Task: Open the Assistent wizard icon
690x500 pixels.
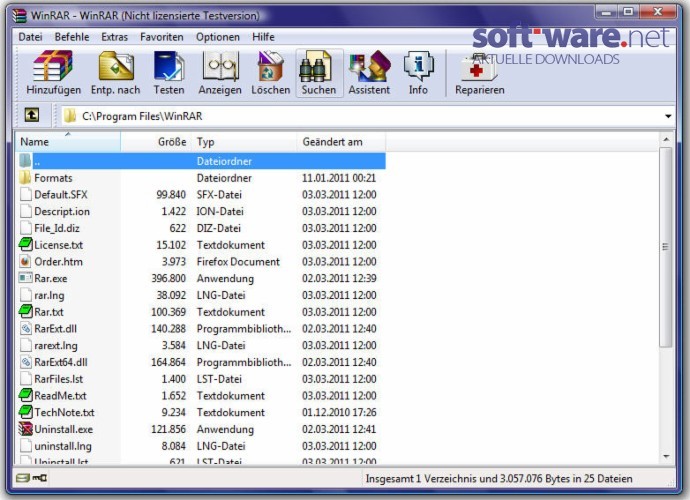Action: click(369, 66)
